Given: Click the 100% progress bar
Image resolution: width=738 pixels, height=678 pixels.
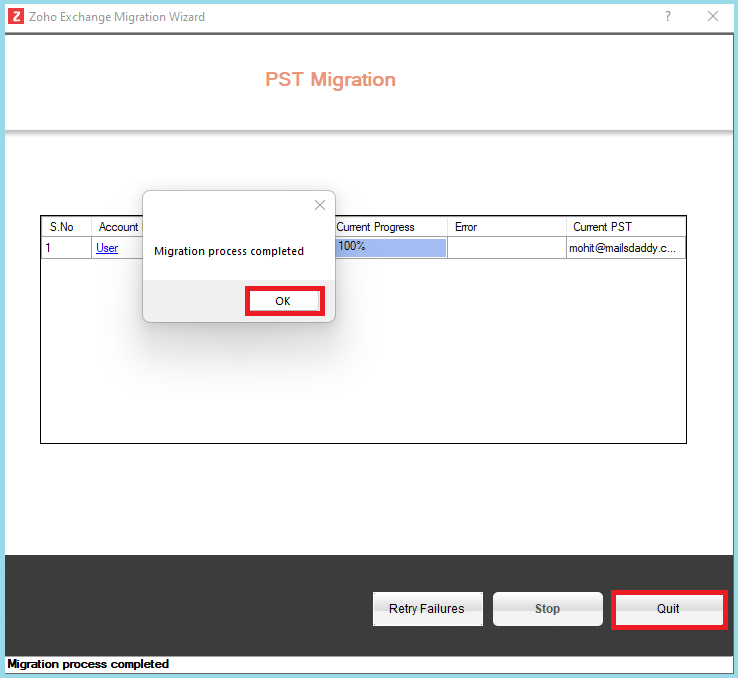Looking at the screenshot, I should click(x=391, y=247).
